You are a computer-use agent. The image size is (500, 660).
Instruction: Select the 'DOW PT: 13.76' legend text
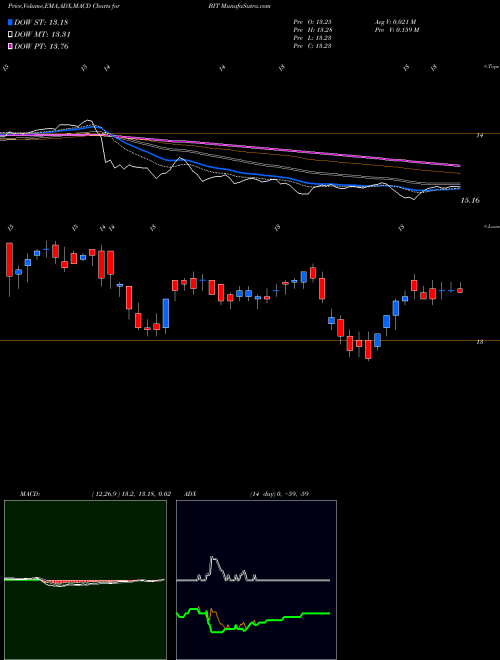[x=41, y=46]
